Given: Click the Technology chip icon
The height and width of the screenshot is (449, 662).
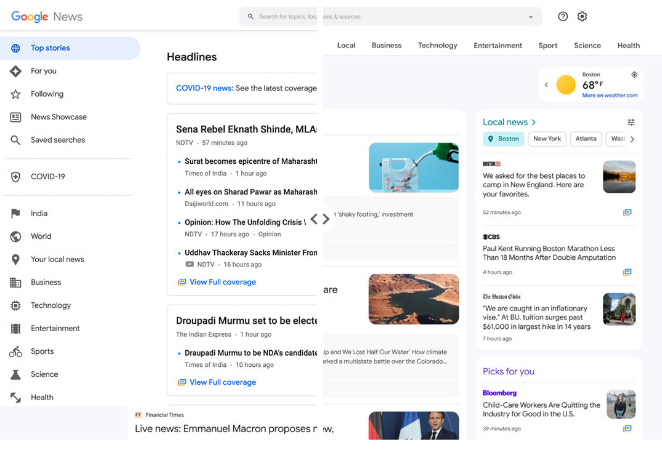Looking at the screenshot, I should [16, 305].
